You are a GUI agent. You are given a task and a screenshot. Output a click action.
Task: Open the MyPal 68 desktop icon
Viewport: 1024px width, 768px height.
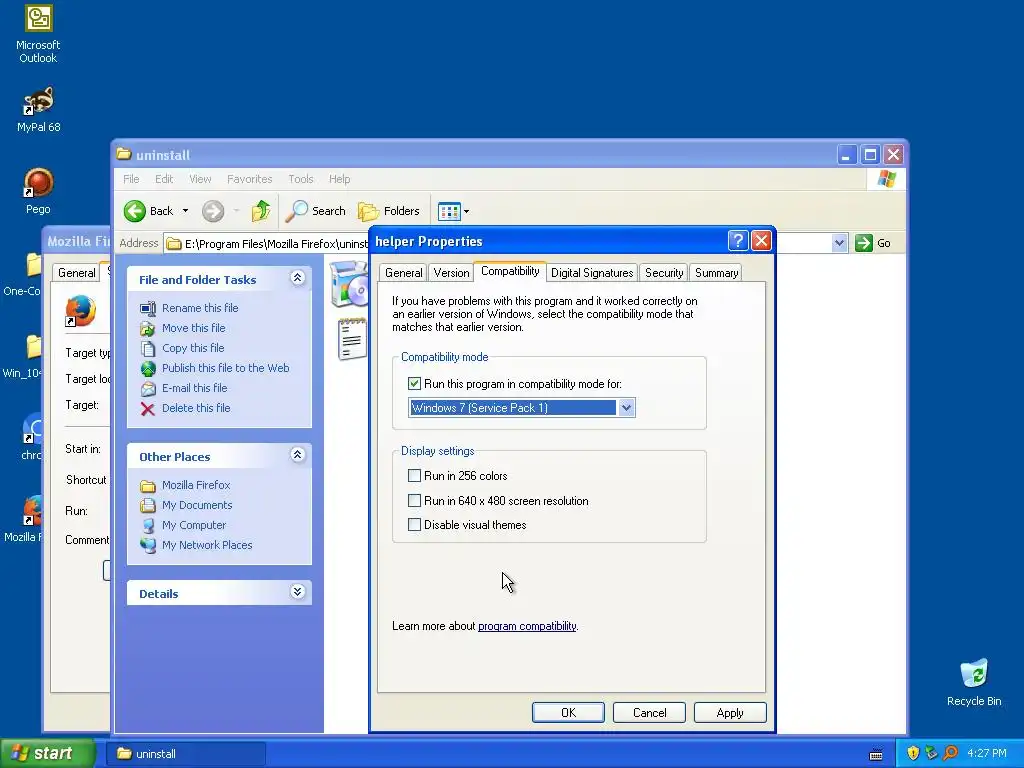pos(38,109)
